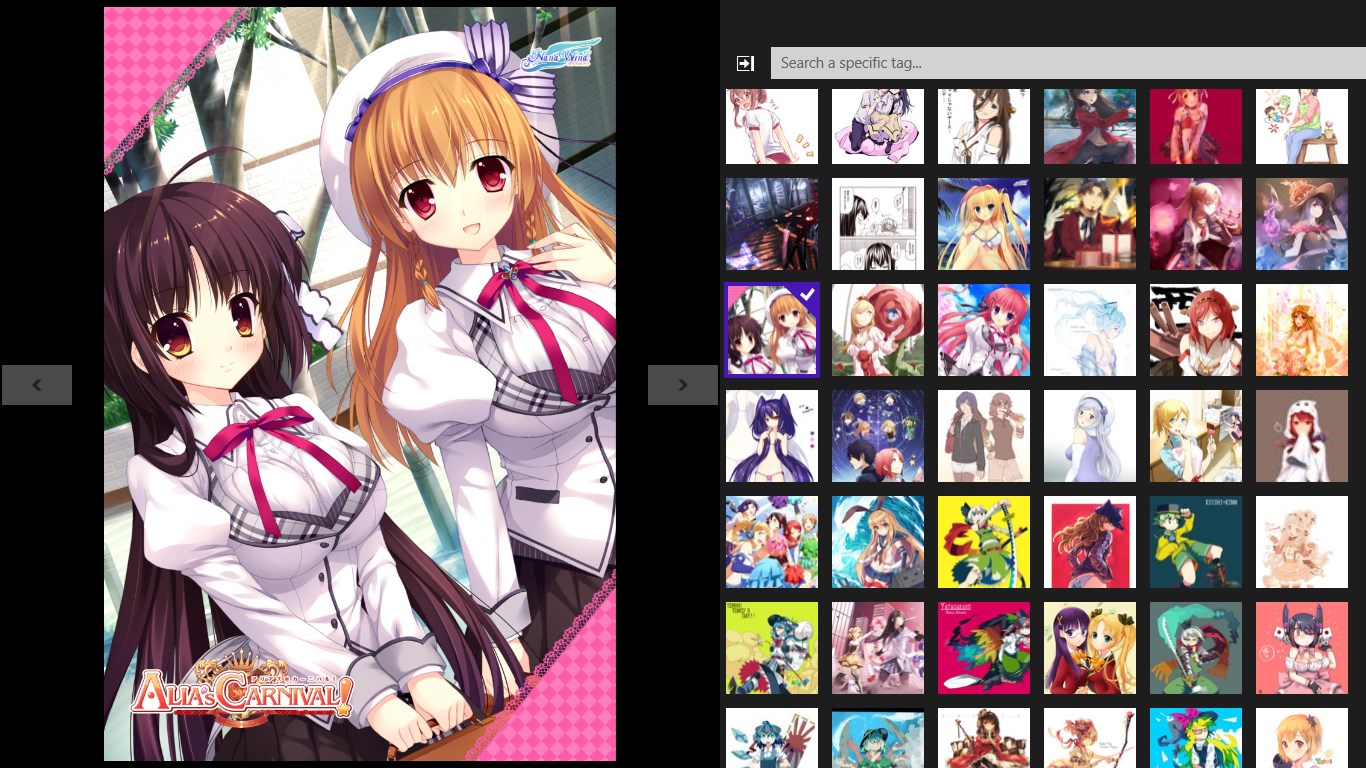Select the salmon-pink background horned girl thumbnail
This screenshot has width=1366, height=768.
[1301, 648]
